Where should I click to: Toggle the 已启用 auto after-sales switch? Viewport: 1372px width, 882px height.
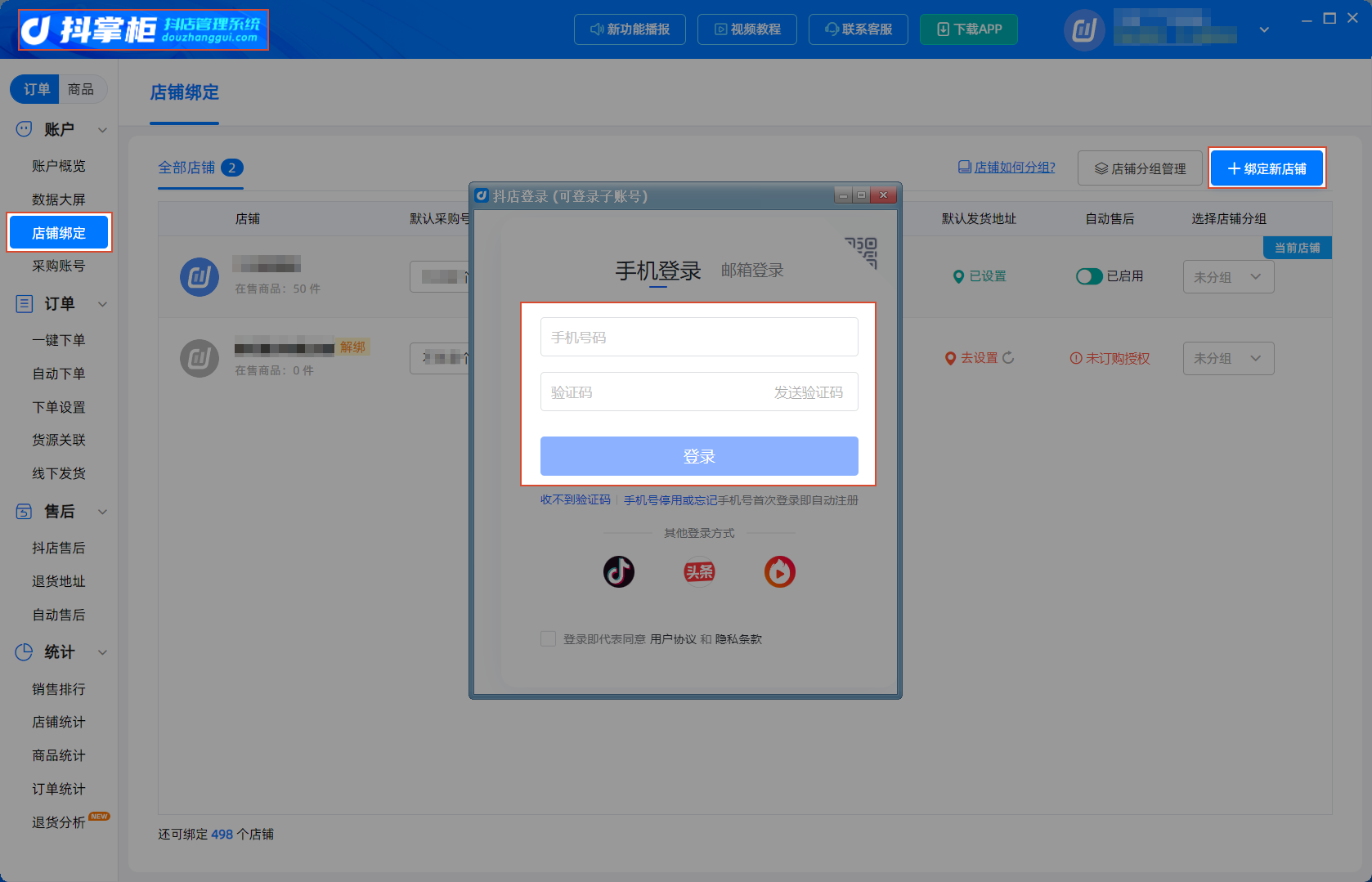point(1089,276)
